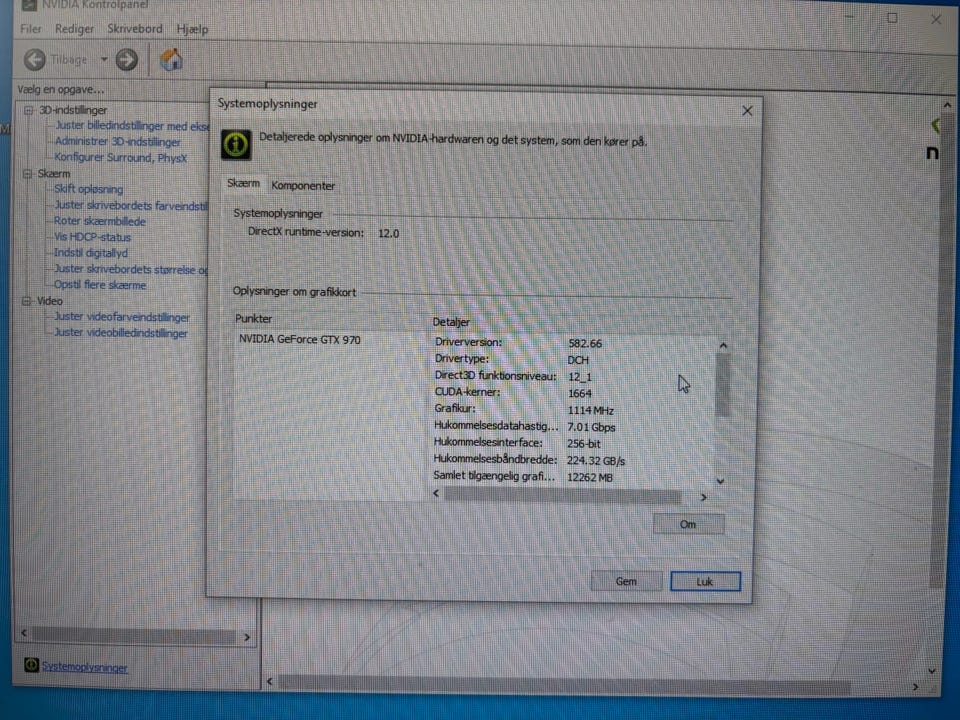The height and width of the screenshot is (720, 960).
Task: Go back with the Tilbage arrow icon
Action: [35, 59]
